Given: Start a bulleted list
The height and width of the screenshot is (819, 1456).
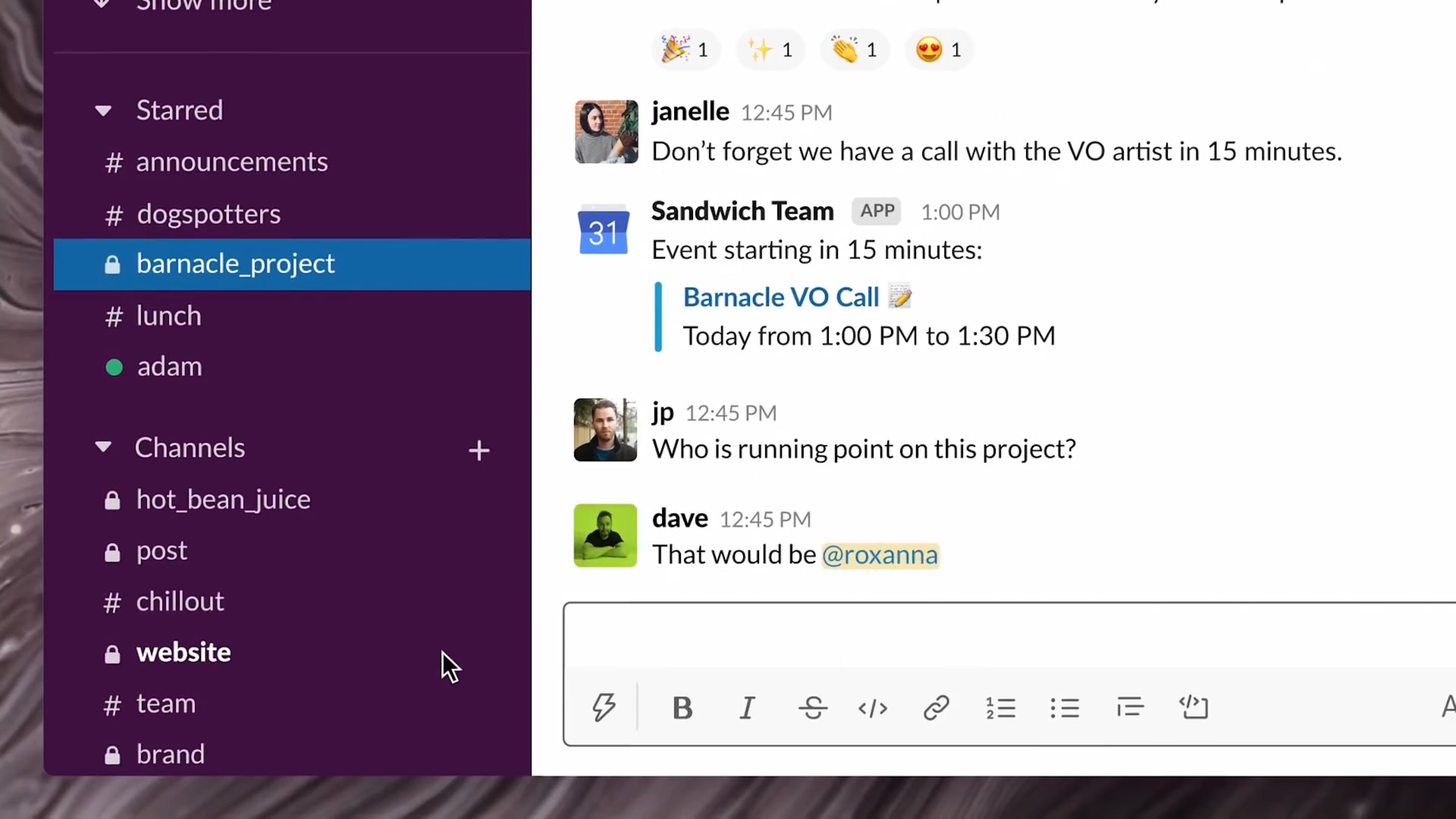Looking at the screenshot, I should [x=1065, y=708].
